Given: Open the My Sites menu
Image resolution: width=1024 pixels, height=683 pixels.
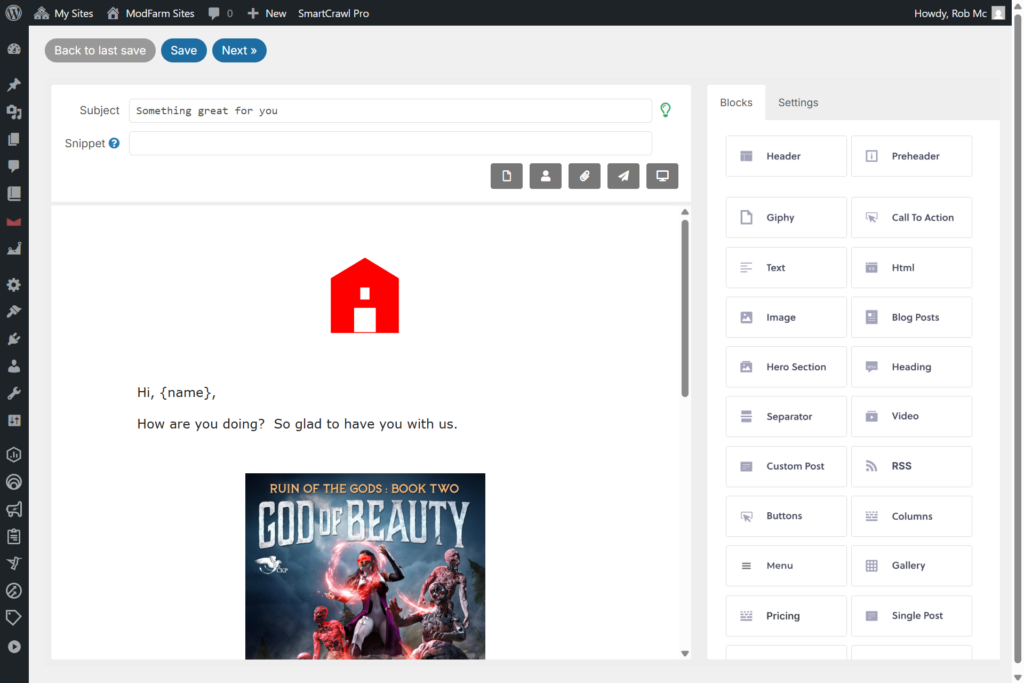Looking at the screenshot, I should pos(64,13).
